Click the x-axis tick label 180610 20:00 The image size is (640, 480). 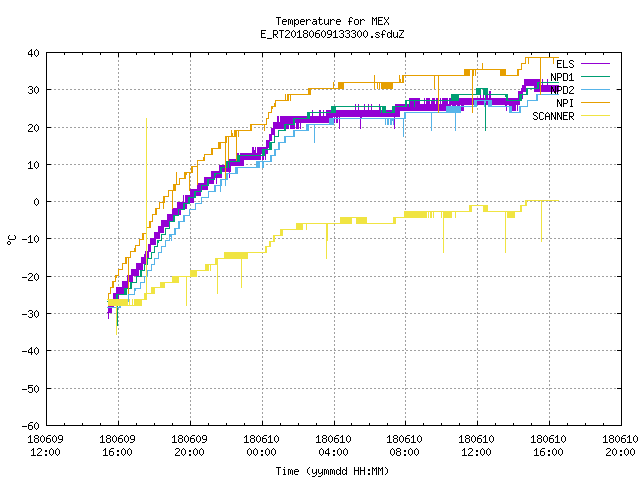pos(620,446)
